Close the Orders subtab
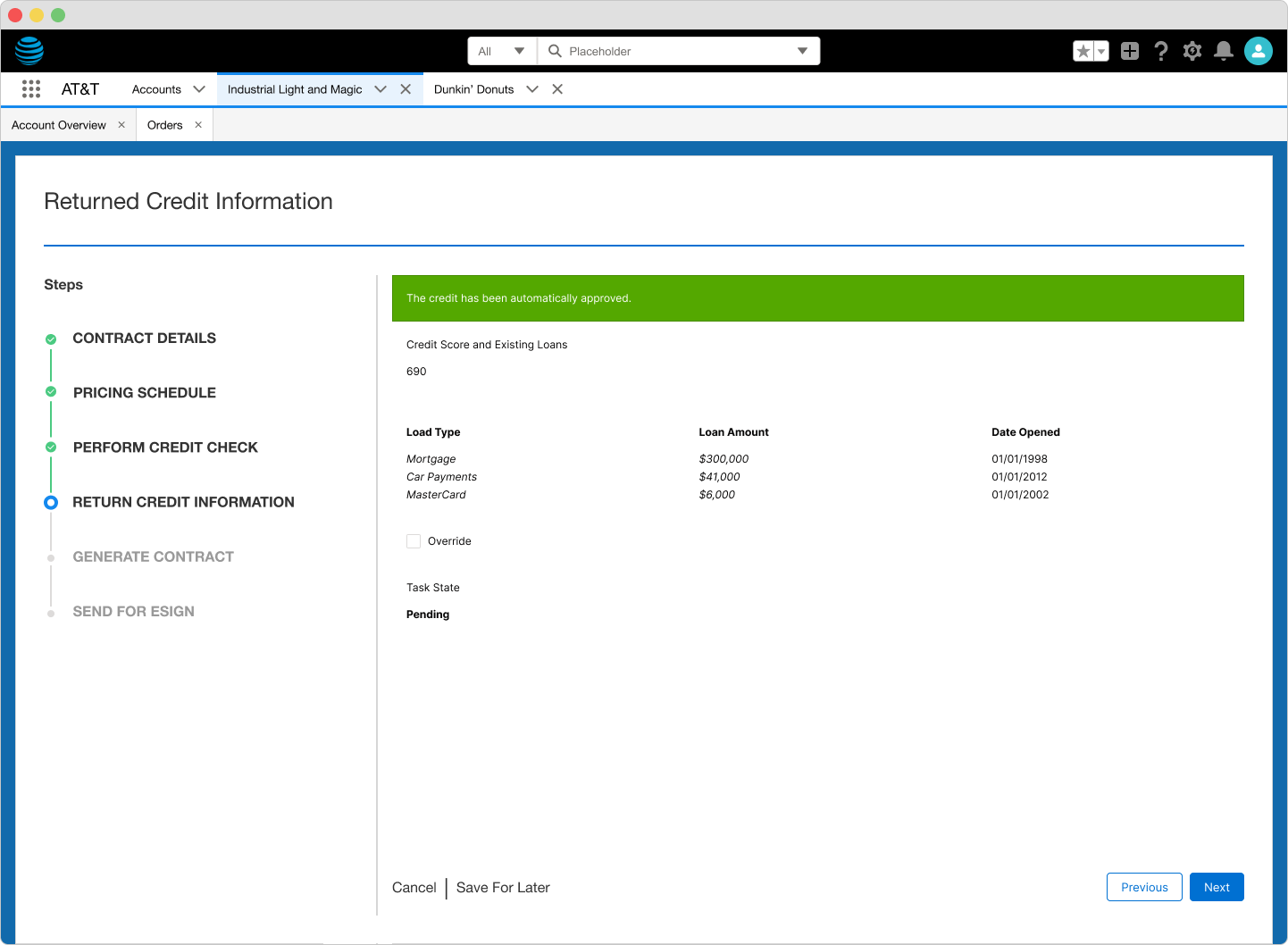1288x945 pixels. (198, 125)
